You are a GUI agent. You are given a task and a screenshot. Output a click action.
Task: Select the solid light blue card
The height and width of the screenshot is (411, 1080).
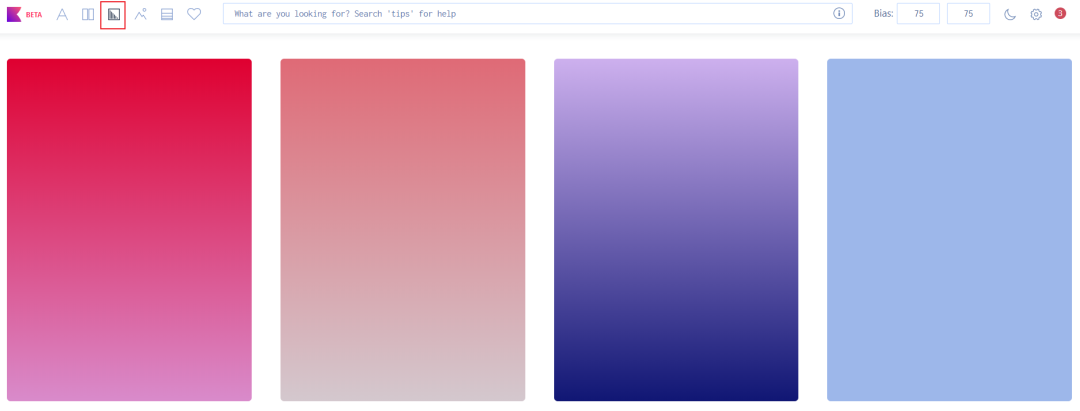coord(950,230)
